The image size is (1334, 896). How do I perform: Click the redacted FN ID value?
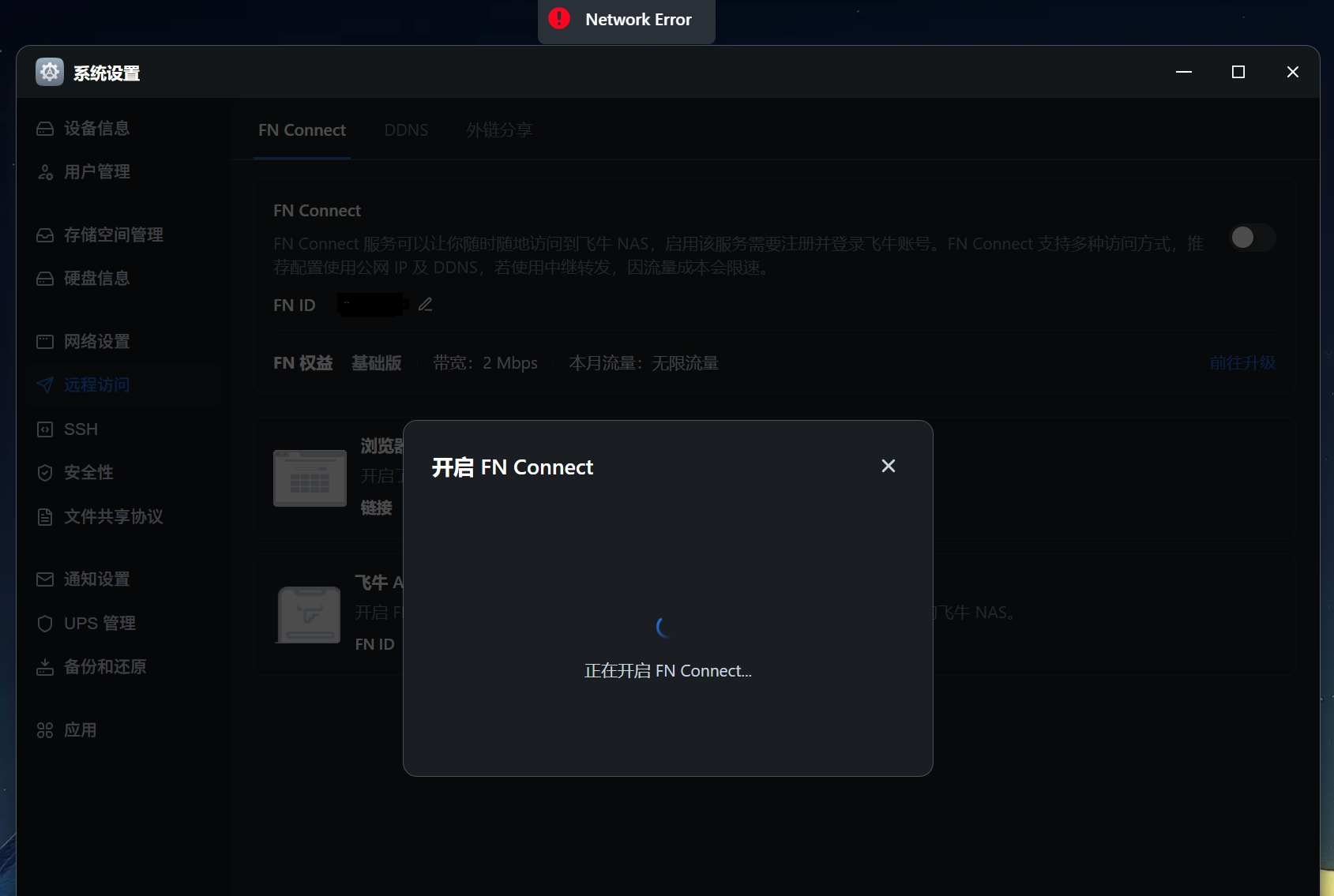click(x=371, y=305)
